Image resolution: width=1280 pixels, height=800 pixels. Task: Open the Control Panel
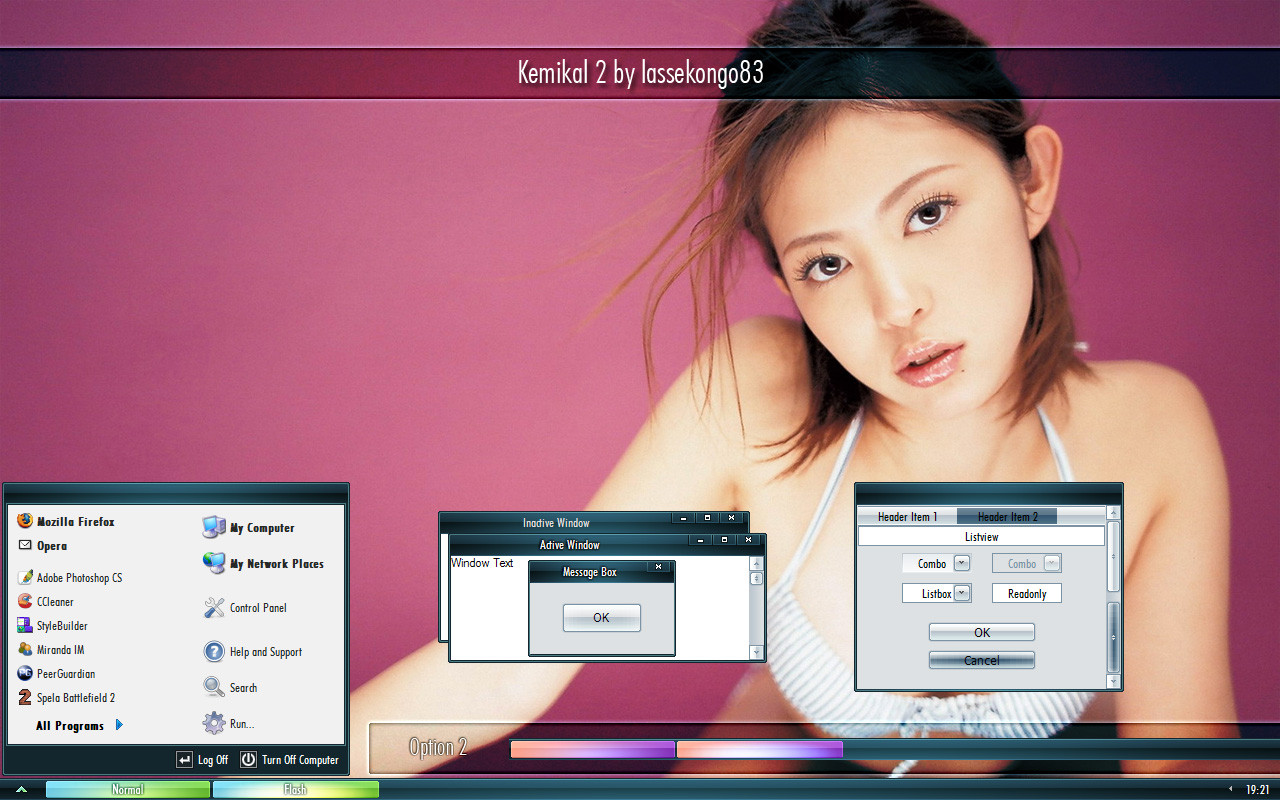pos(245,607)
